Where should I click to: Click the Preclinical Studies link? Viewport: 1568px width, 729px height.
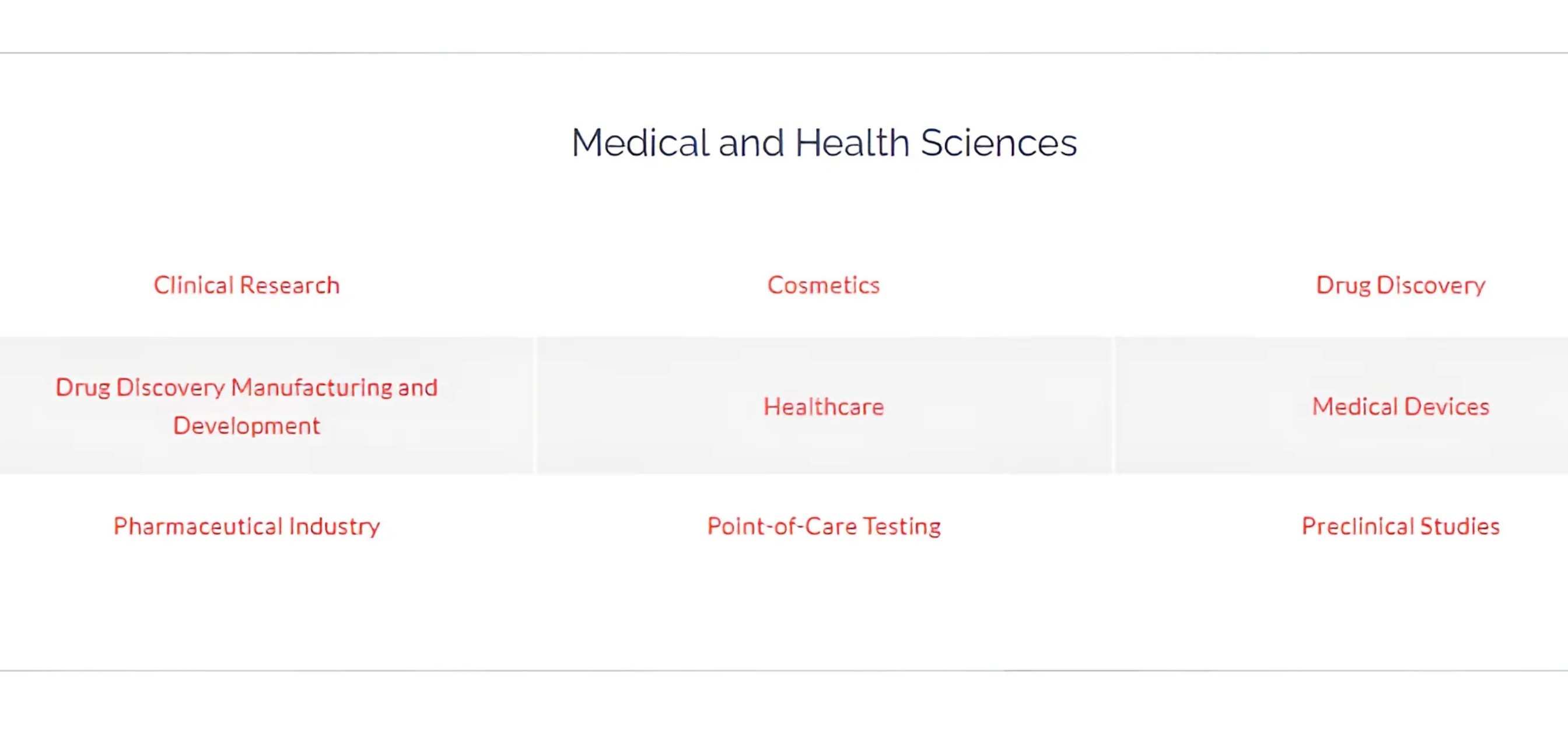(x=1401, y=526)
